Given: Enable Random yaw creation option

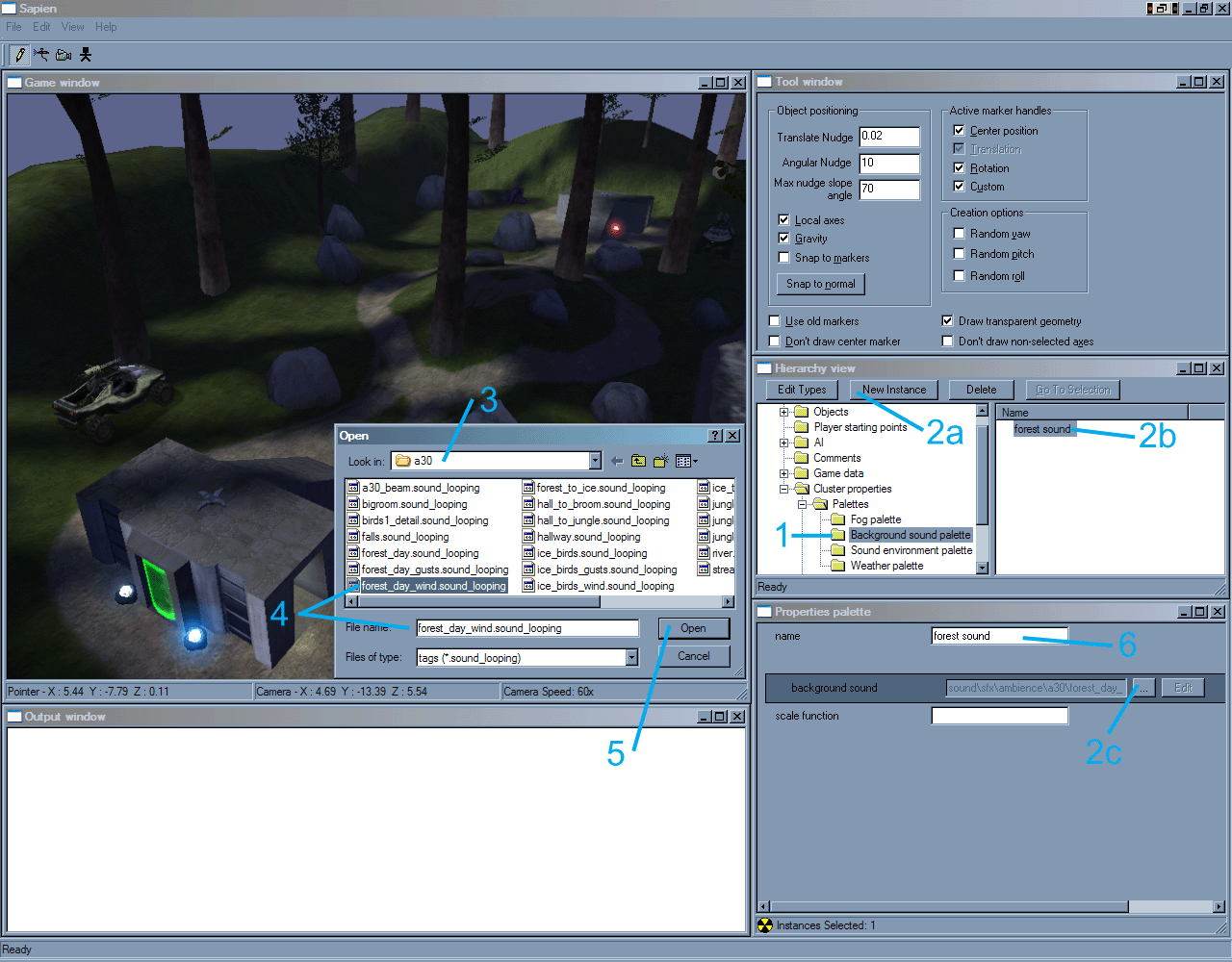Looking at the screenshot, I should pyautogui.click(x=959, y=233).
